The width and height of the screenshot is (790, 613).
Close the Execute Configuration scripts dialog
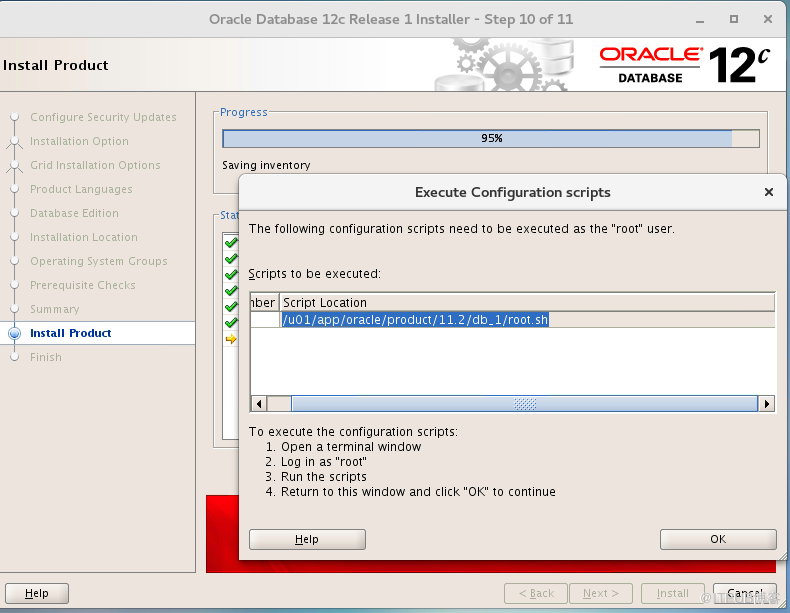pos(768,192)
